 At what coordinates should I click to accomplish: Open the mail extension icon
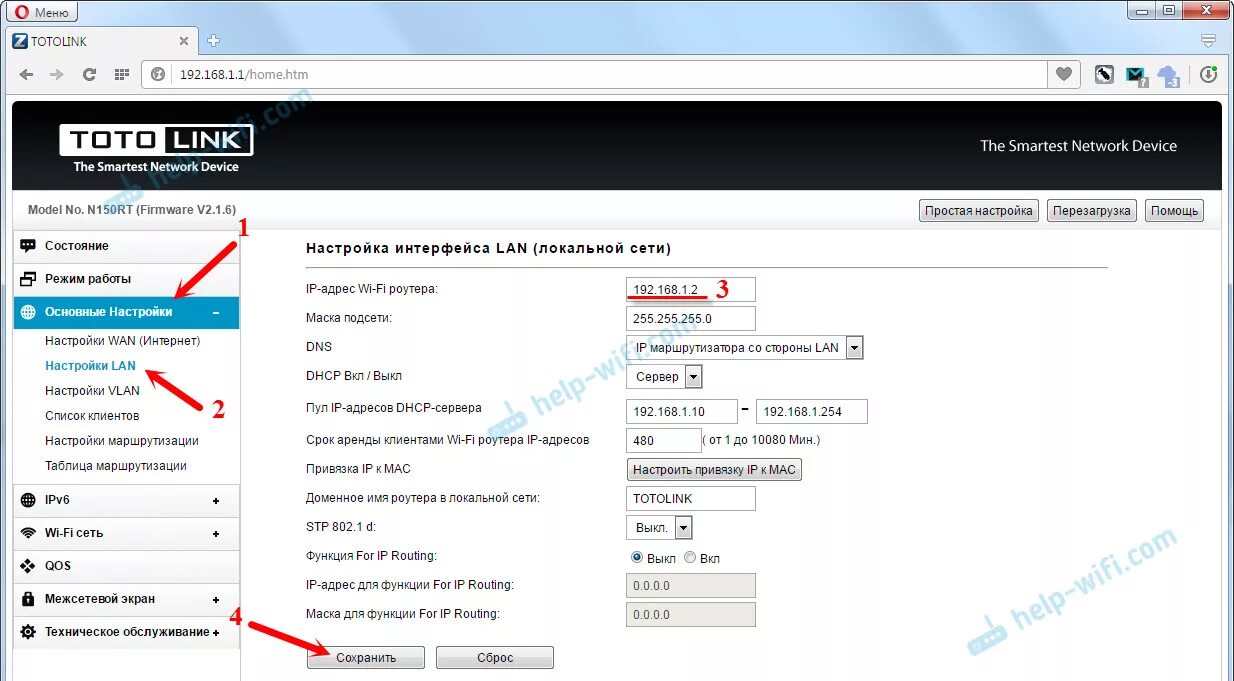[x=1135, y=74]
